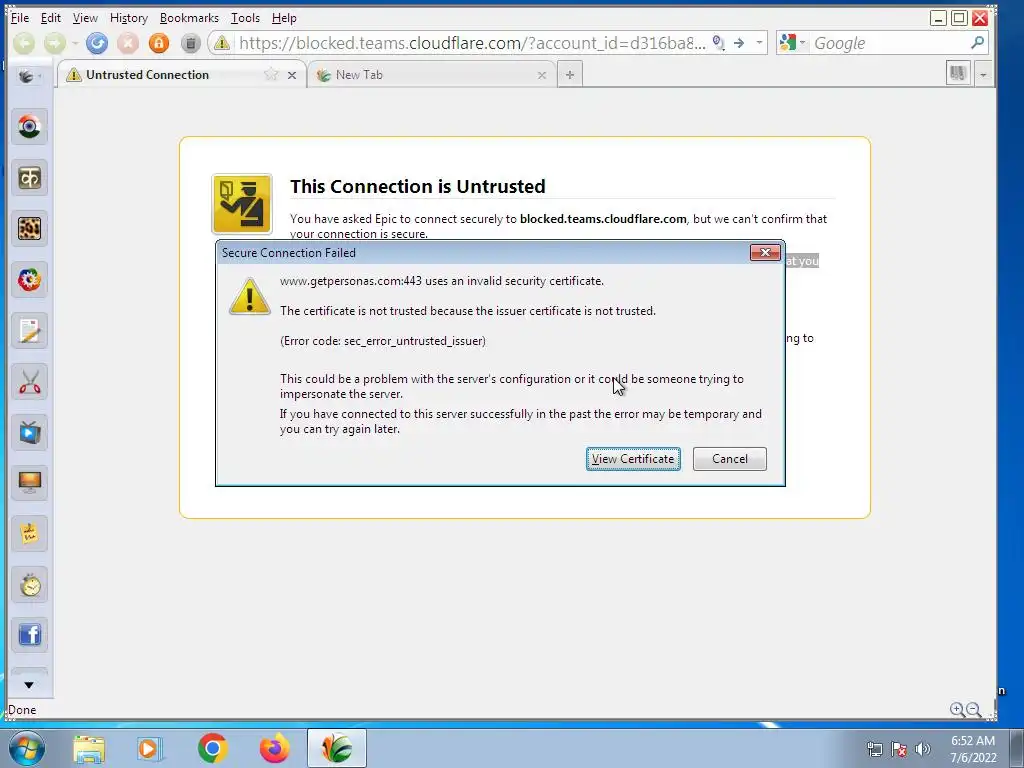1024x768 pixels.
Task: Open the Tools menu
Action: pos(246,18)
